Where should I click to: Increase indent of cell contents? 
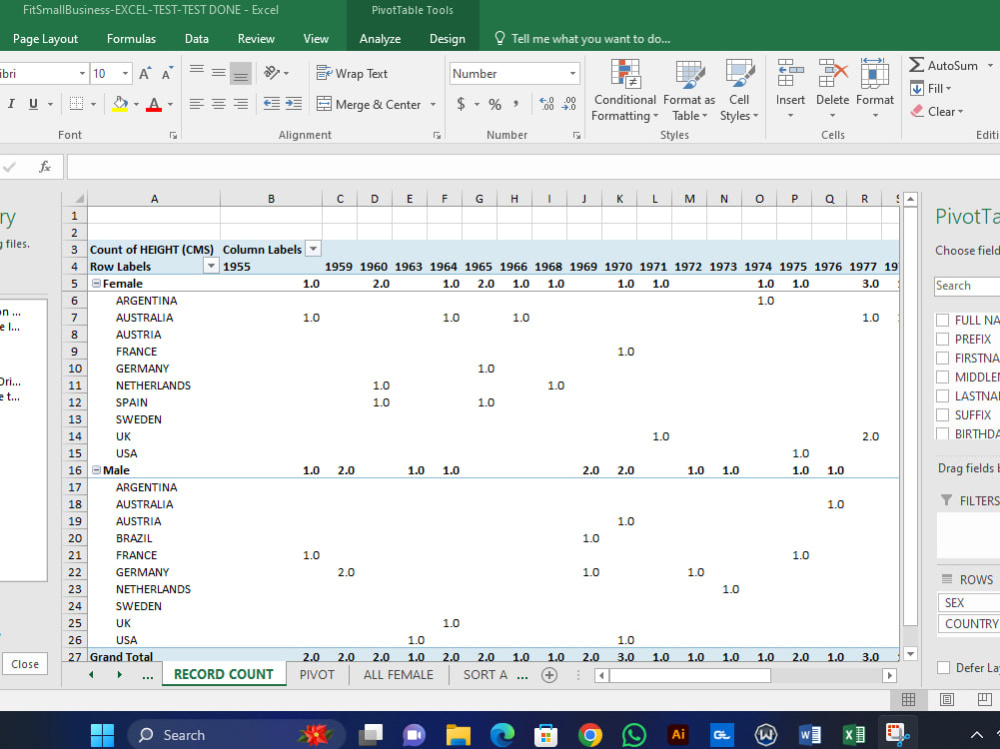pos(293,103)
